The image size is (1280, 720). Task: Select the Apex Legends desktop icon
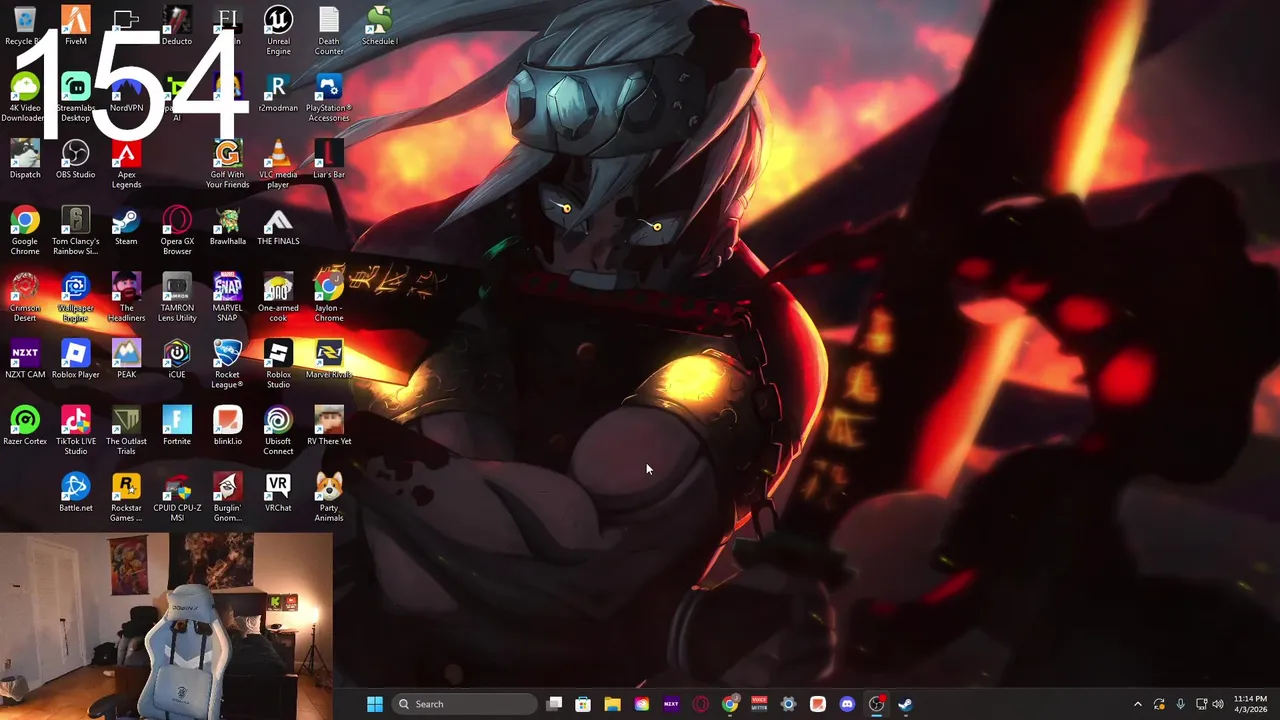pos(126,165)
